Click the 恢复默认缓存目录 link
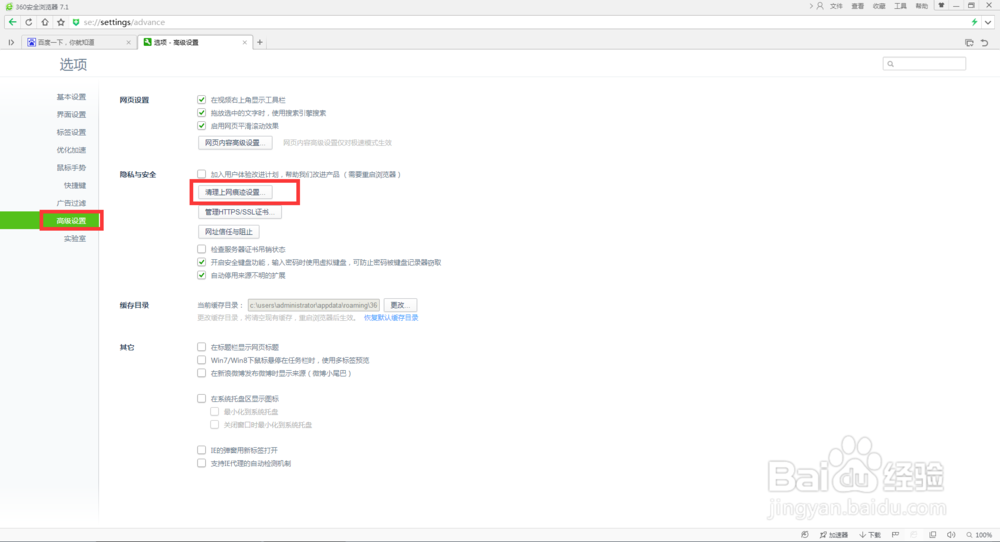1000x542 pixels. click(391, 318)
